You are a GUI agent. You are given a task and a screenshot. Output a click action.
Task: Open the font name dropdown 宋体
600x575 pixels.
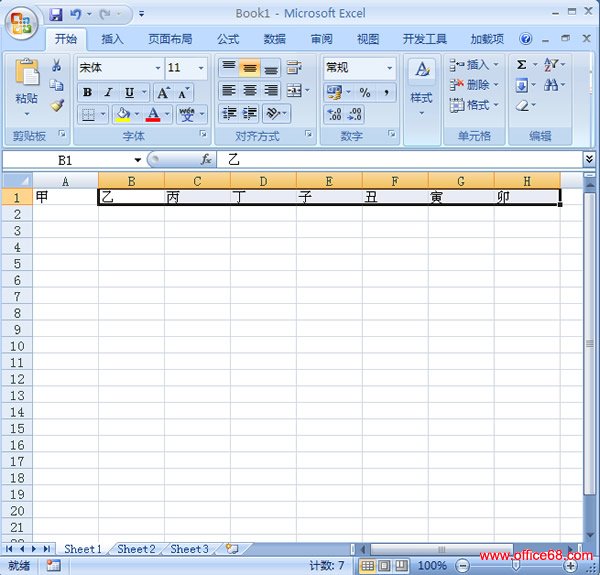pos(158,68)
